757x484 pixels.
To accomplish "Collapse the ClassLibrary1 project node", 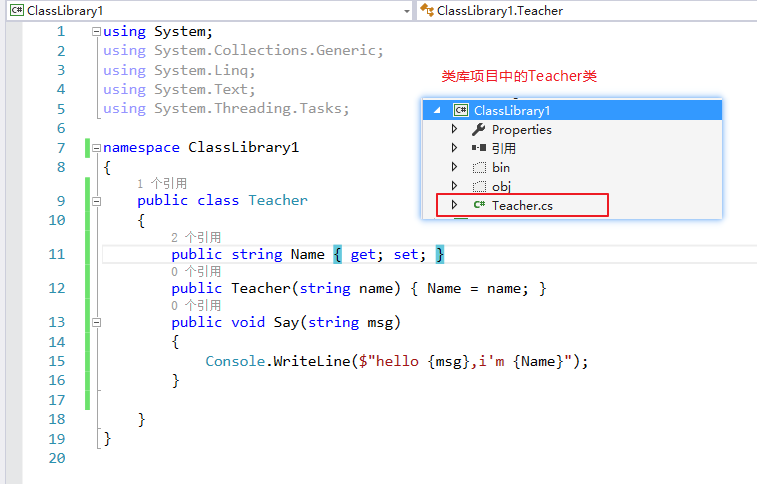I will pyautogui.click(x=436, y=111).
